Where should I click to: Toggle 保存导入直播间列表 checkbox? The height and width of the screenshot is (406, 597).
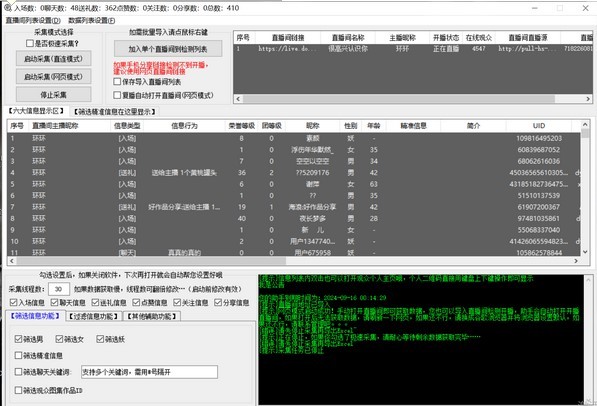coord(117,82)
